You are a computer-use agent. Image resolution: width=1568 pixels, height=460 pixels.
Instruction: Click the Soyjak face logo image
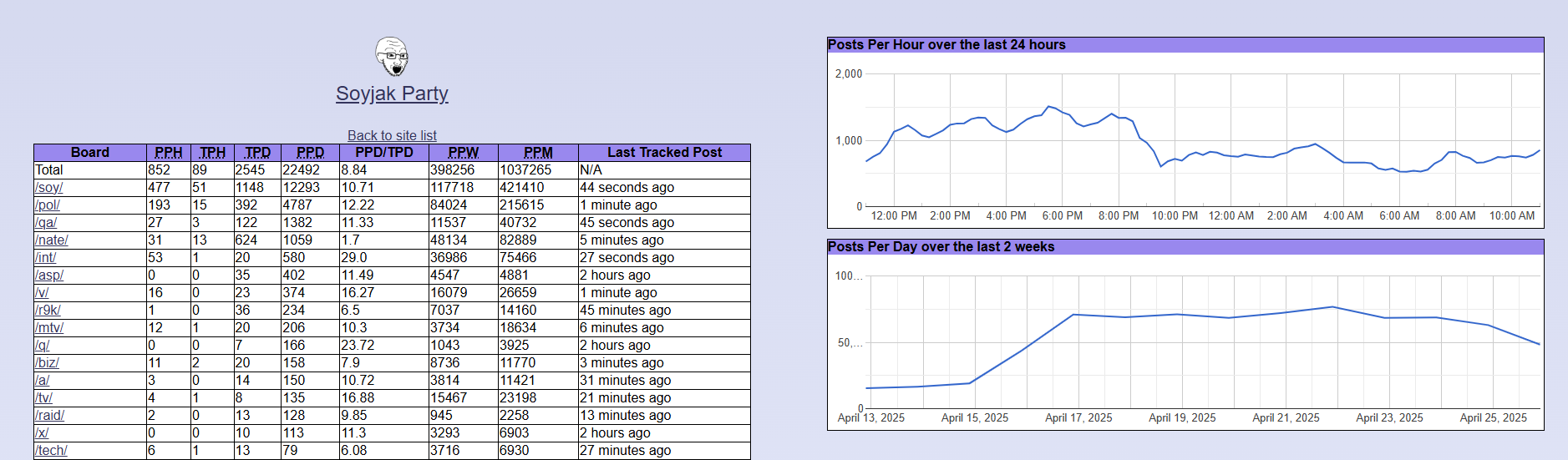pos(392,56)
